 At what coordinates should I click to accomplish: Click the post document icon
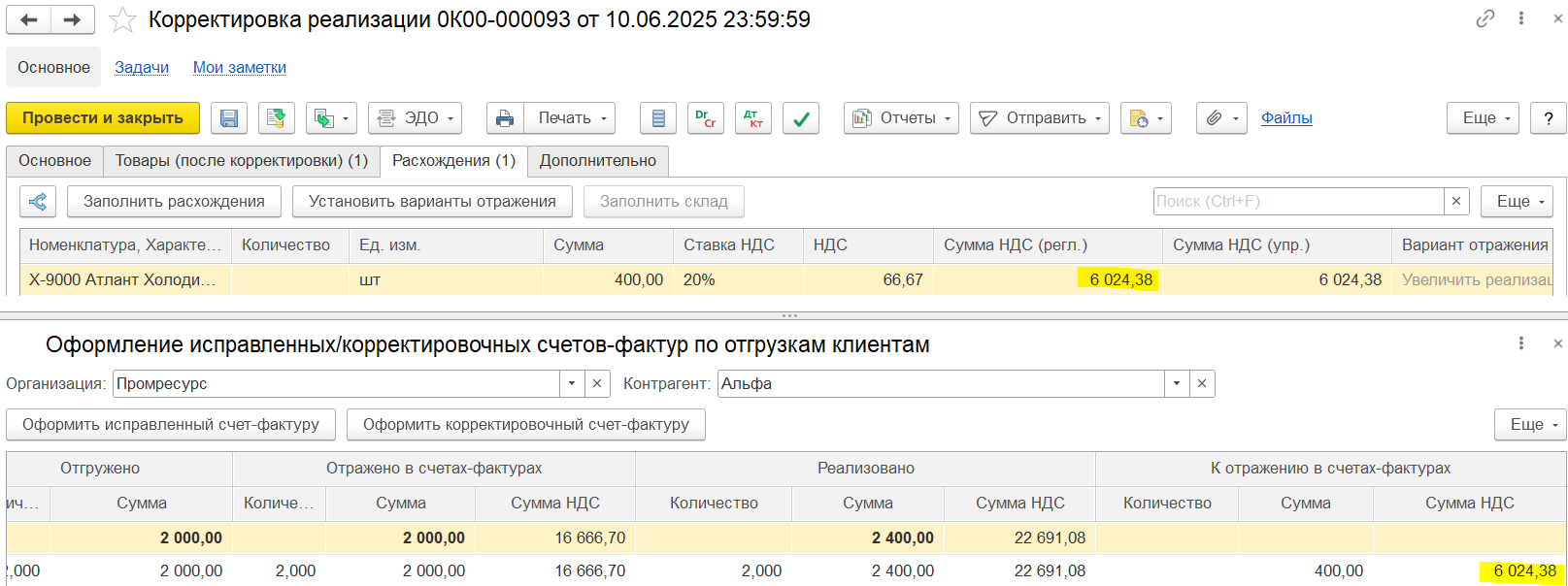[277, 118]
